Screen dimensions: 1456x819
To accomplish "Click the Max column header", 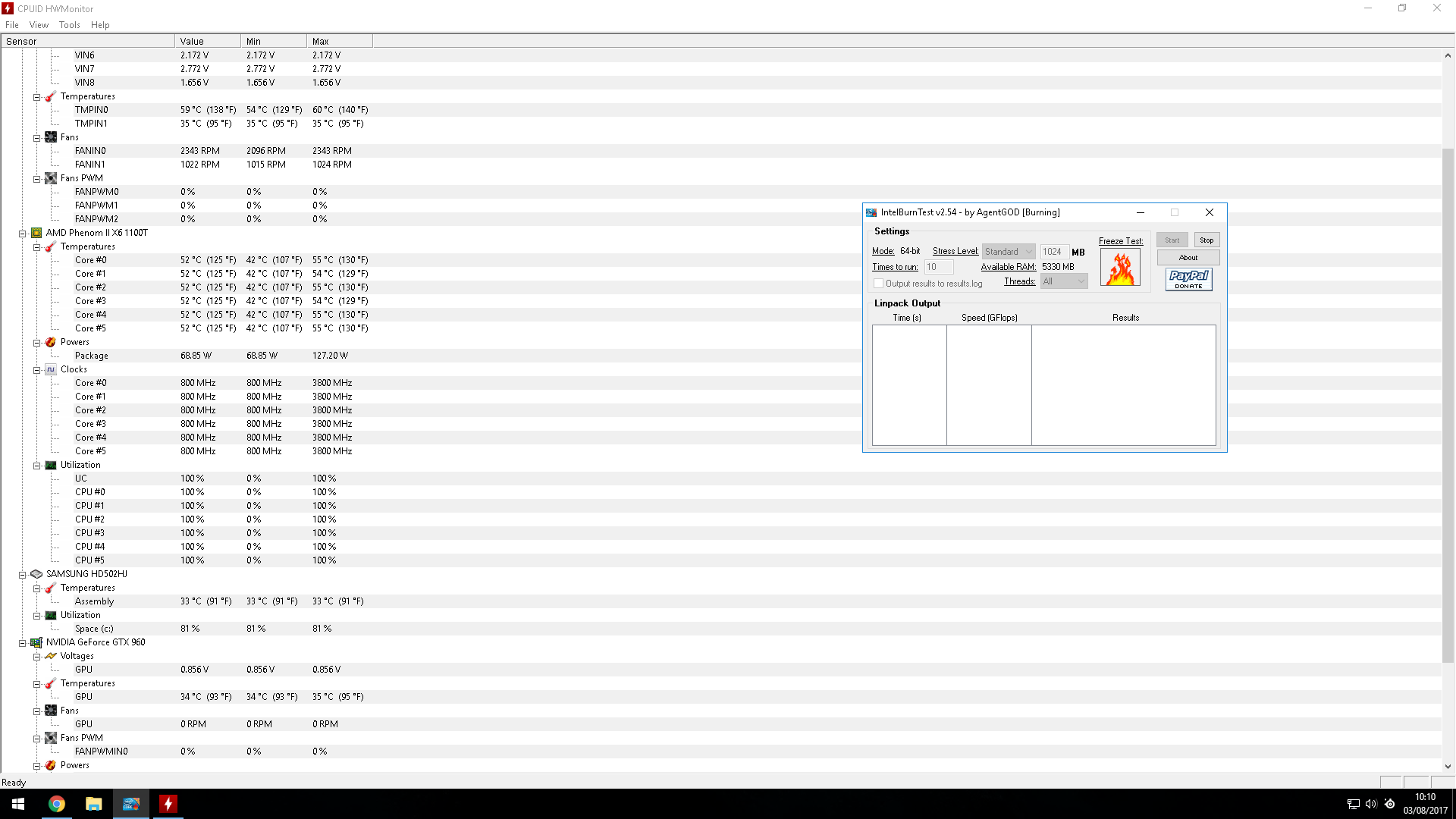I will pyautogui.click(x=340, y=42).
